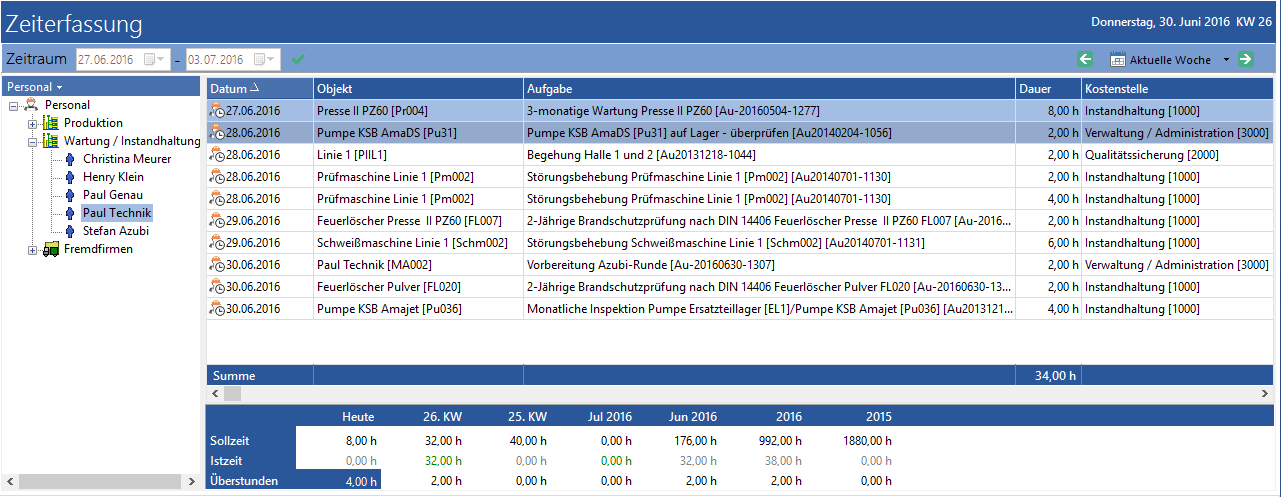Select Christina Meurer in the tree
This screenshot has width=1281, height=497.
pyautogui.click(x=127, y=159)
